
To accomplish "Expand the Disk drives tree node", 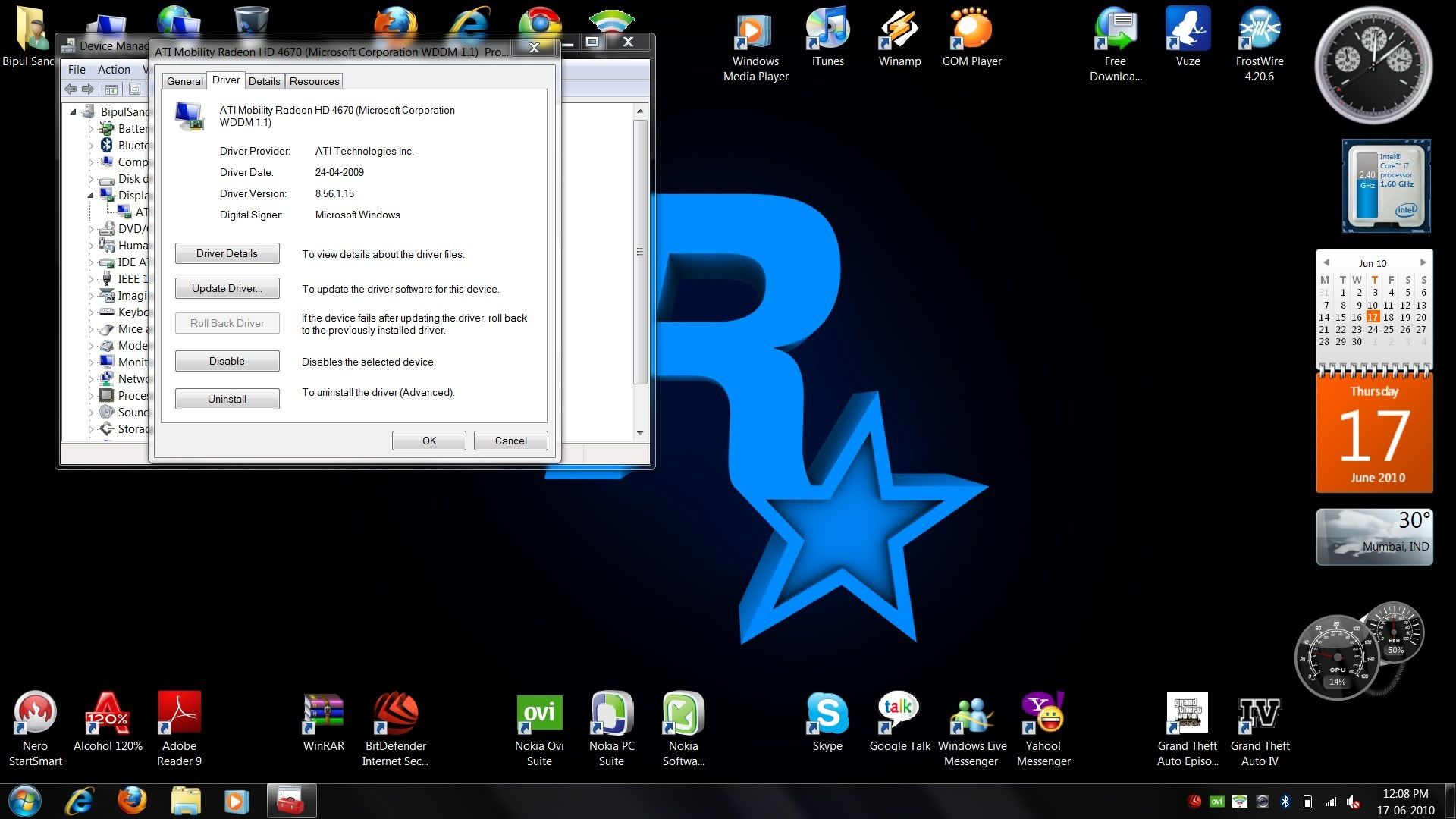I will [91, 179].
